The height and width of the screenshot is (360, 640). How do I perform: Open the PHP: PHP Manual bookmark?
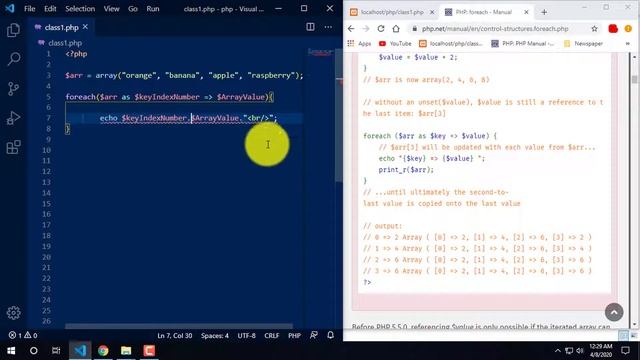523,44
